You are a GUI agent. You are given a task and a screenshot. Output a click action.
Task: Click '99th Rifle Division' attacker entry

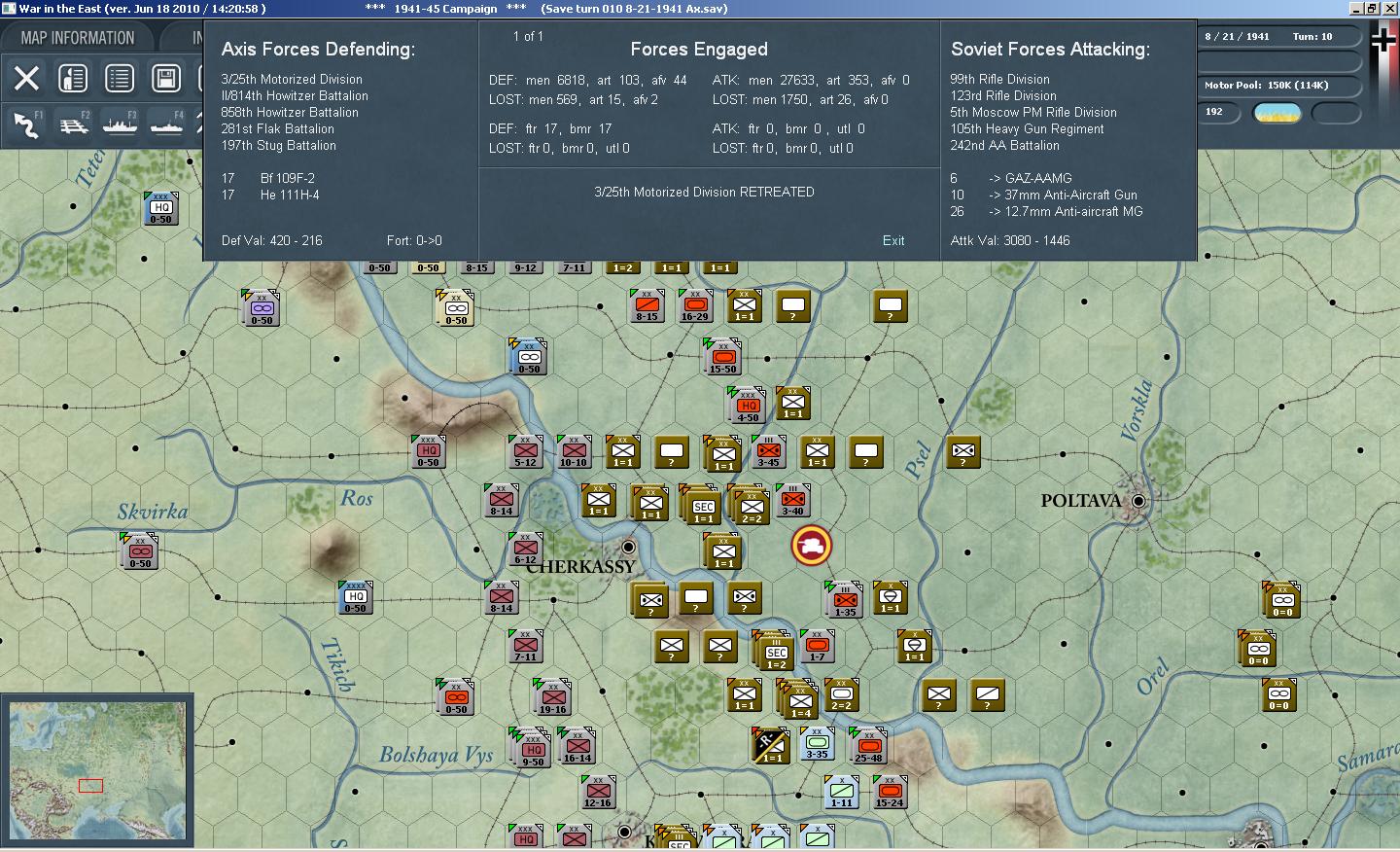[999, 79]
